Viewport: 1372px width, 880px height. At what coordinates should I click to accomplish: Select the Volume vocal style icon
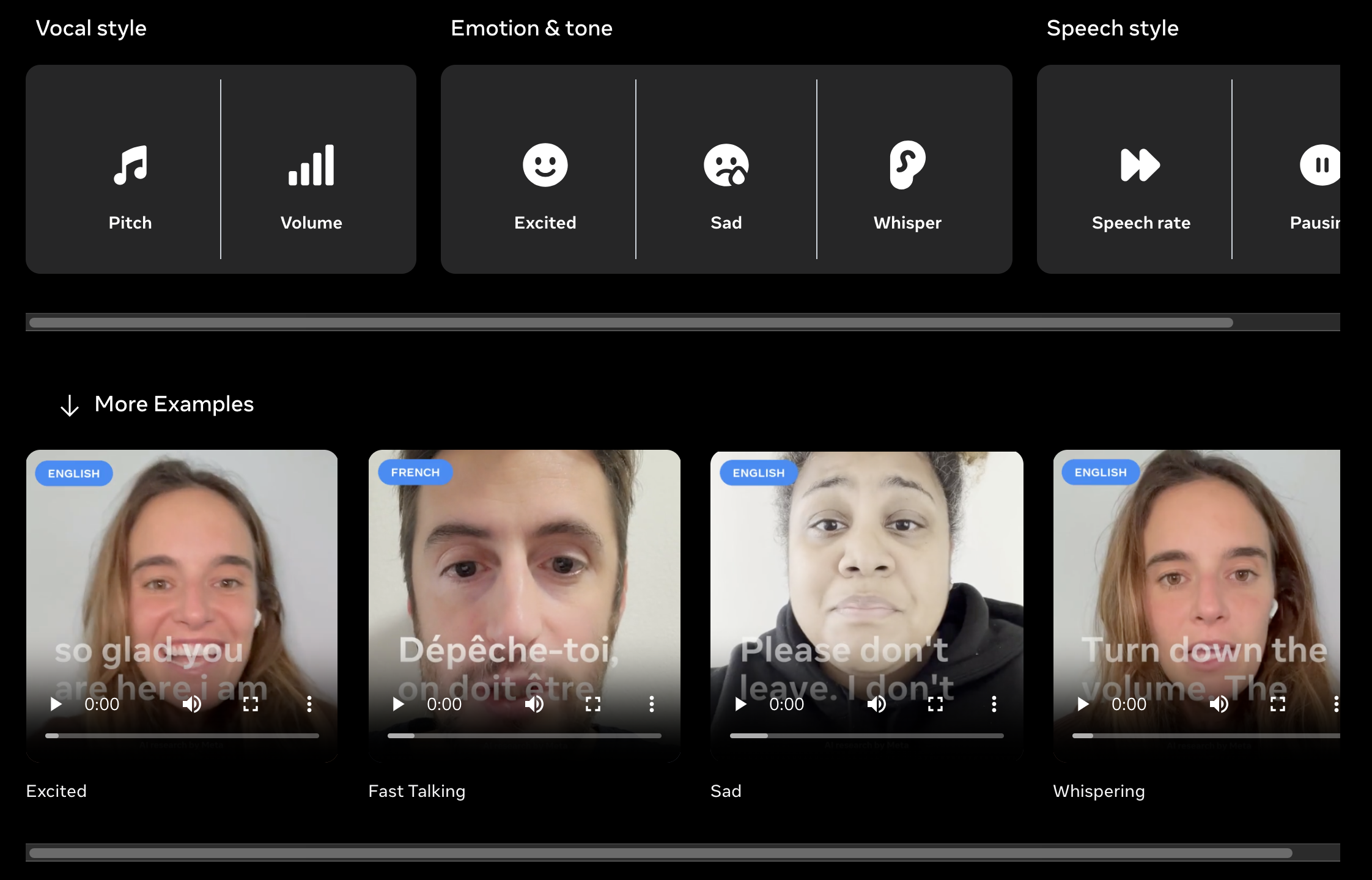311,163
